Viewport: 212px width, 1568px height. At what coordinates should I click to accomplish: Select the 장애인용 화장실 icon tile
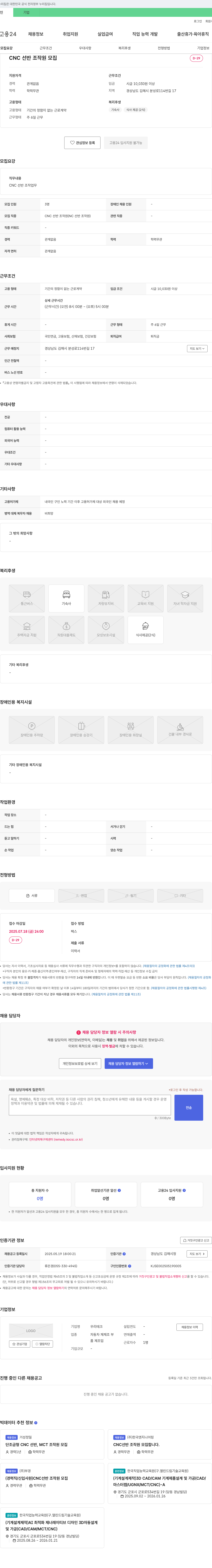(x=131, y=730)
